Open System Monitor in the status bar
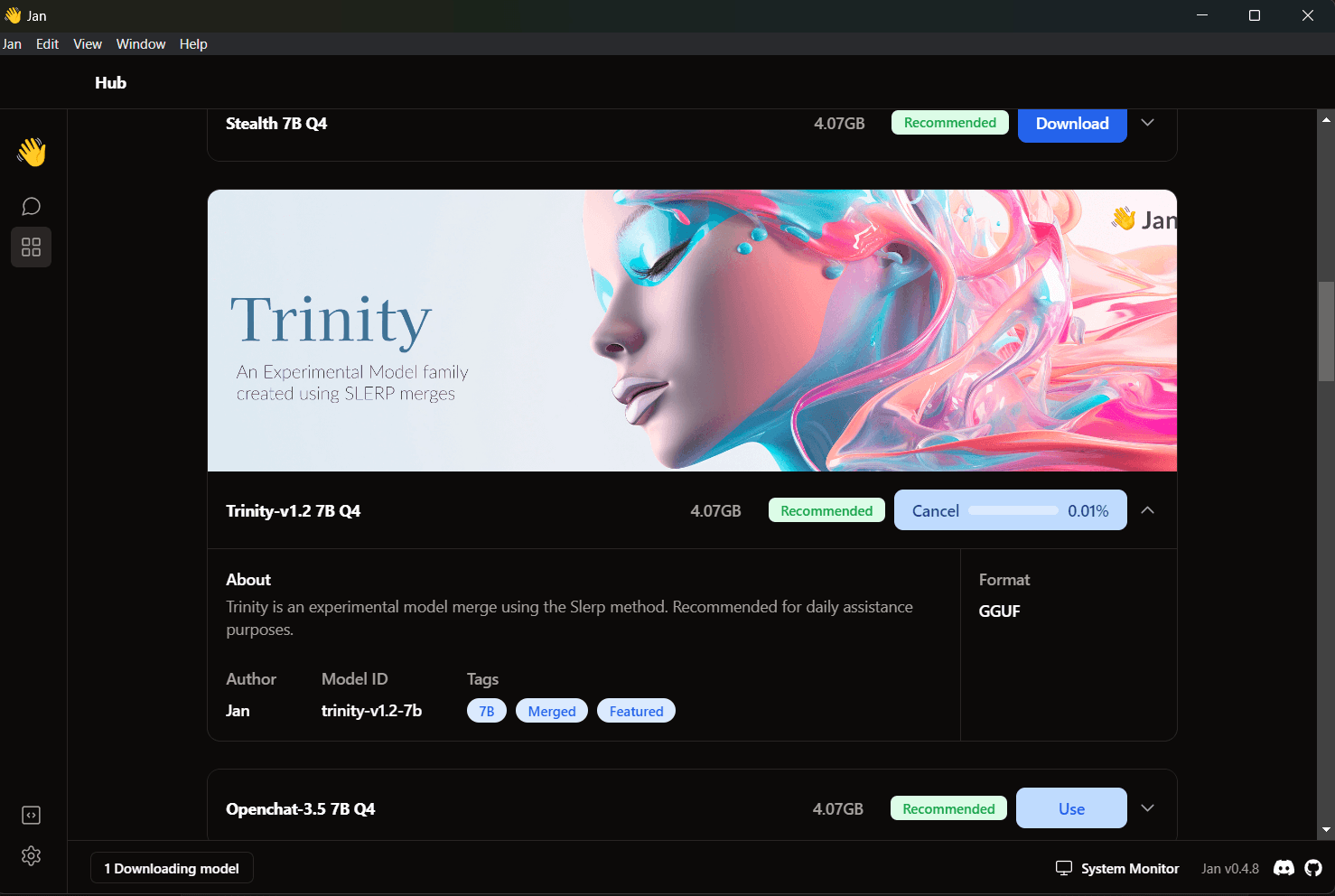Image resolution: width=1335 pixels, height=896 pixels. (1117, 868)
